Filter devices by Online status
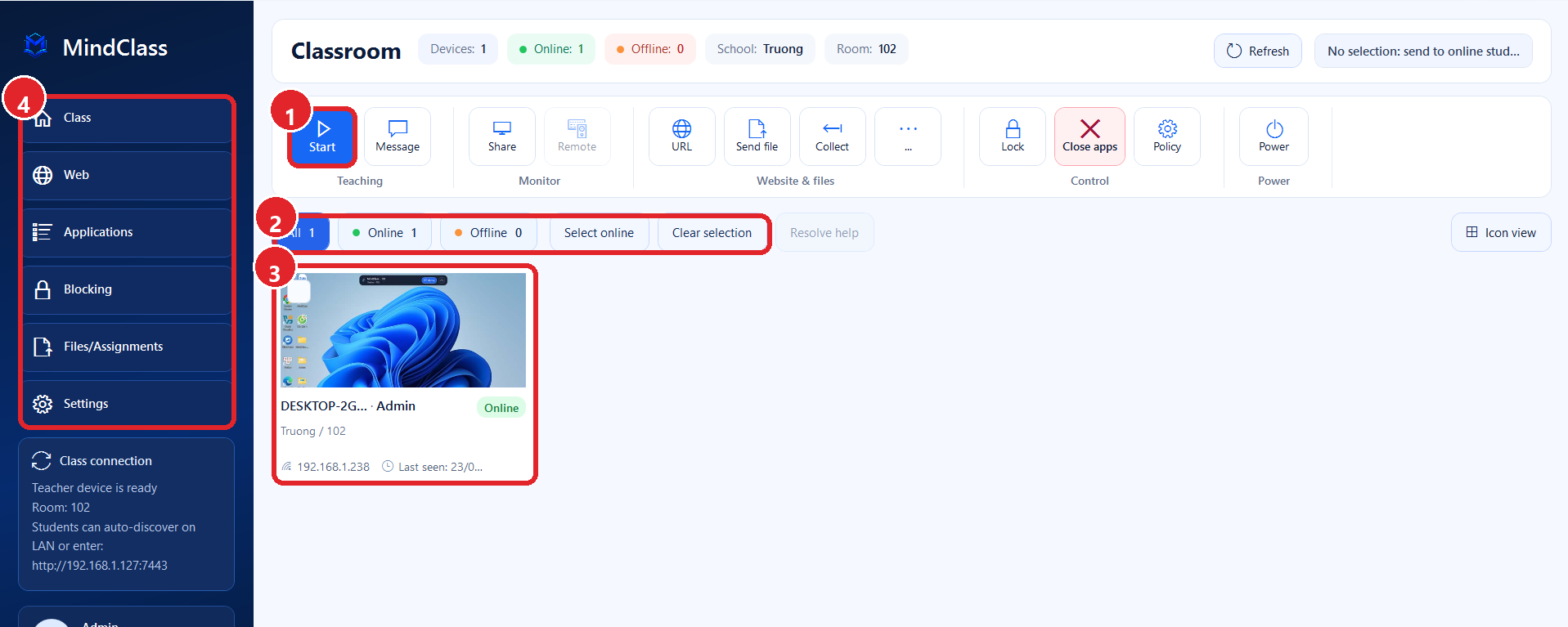The height and width of the screenshot is (627, 1568). pos(384,233)
